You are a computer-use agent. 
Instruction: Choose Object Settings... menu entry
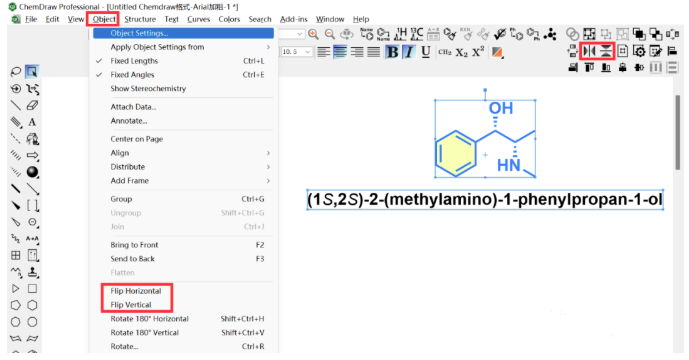(183, 33)
